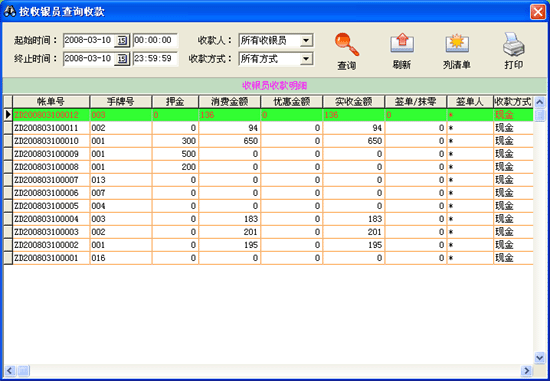Image resolution: width=550 pixels, height=381 pixels.
Task: Close the 按收银员查询收款 window
Action: (x=538, y=12)
